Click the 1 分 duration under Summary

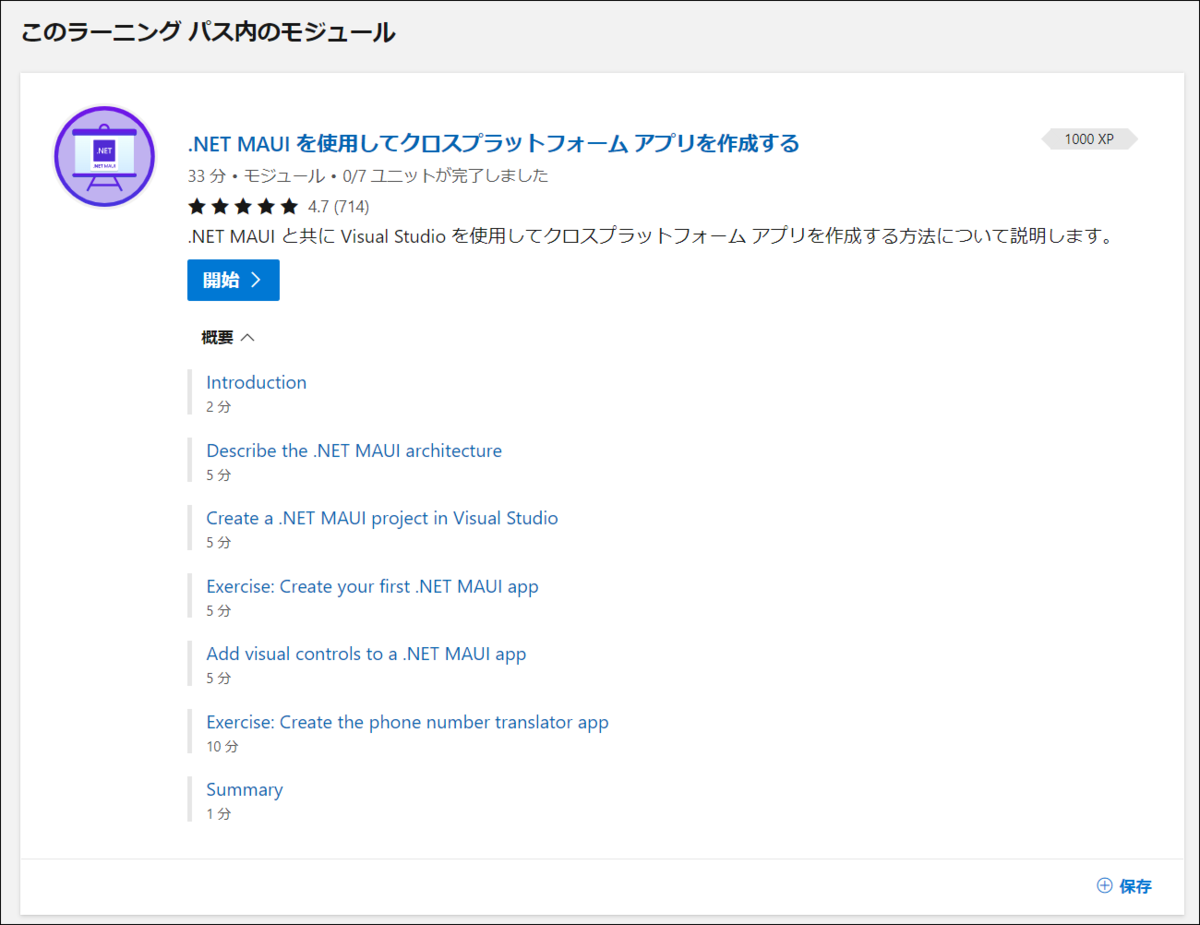coord(218,814)
